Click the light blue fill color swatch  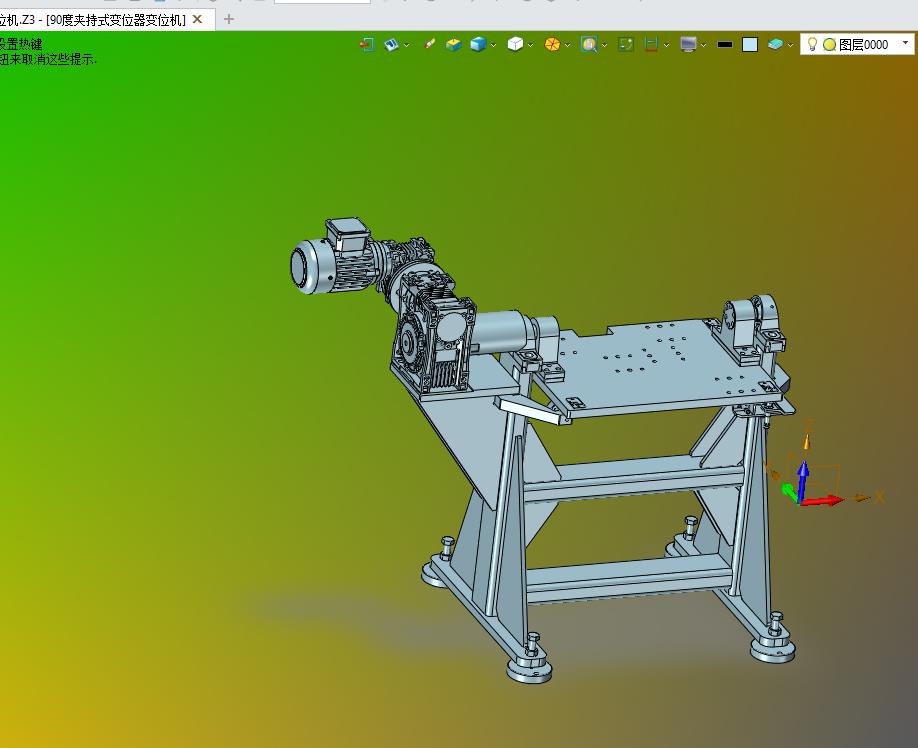(750, 44)
